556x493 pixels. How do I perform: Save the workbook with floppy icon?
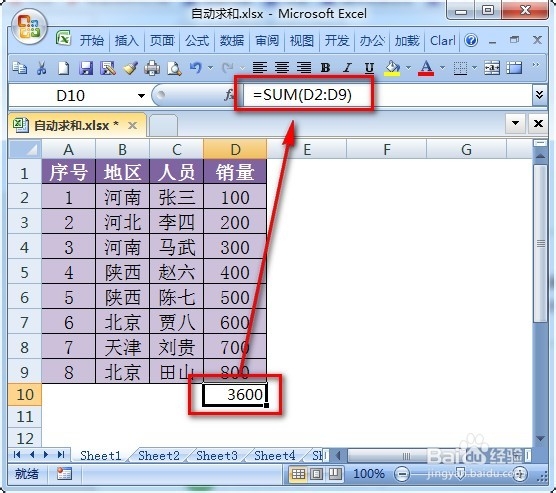click(86, 67)
